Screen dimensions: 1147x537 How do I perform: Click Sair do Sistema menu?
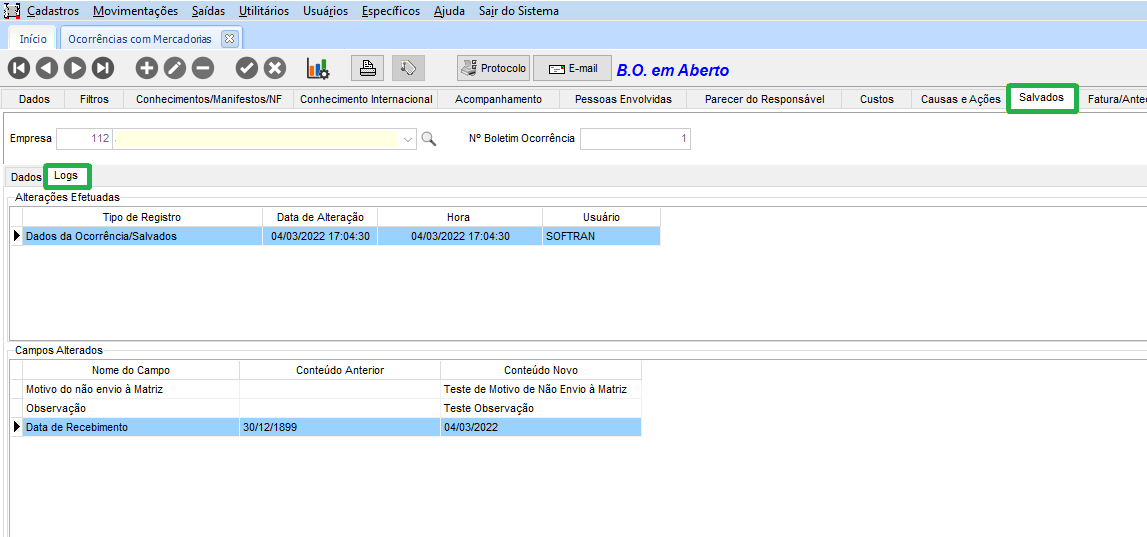(x=519, y=11)
